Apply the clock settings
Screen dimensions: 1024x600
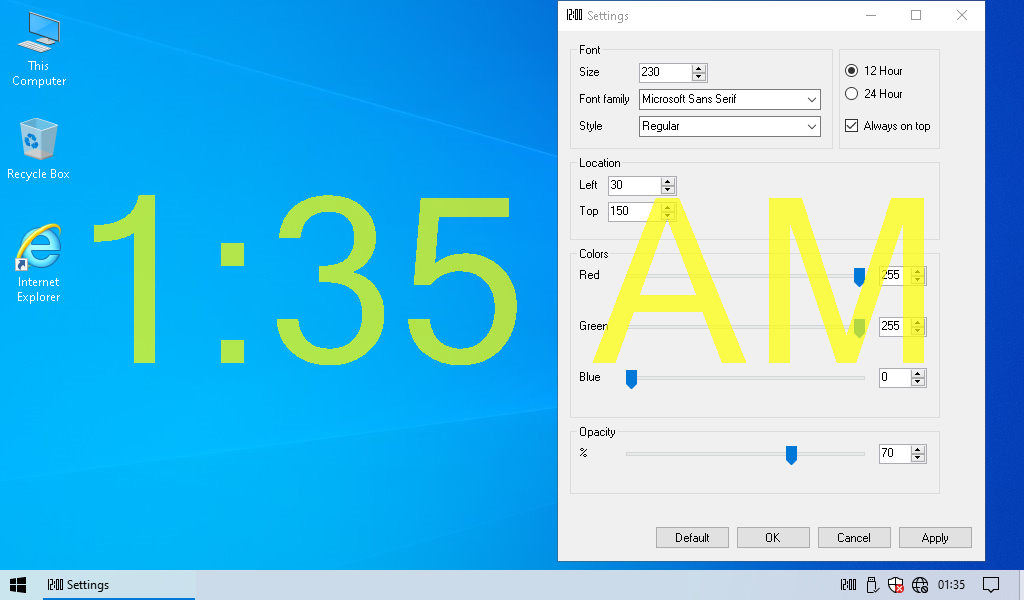(935, 537)
